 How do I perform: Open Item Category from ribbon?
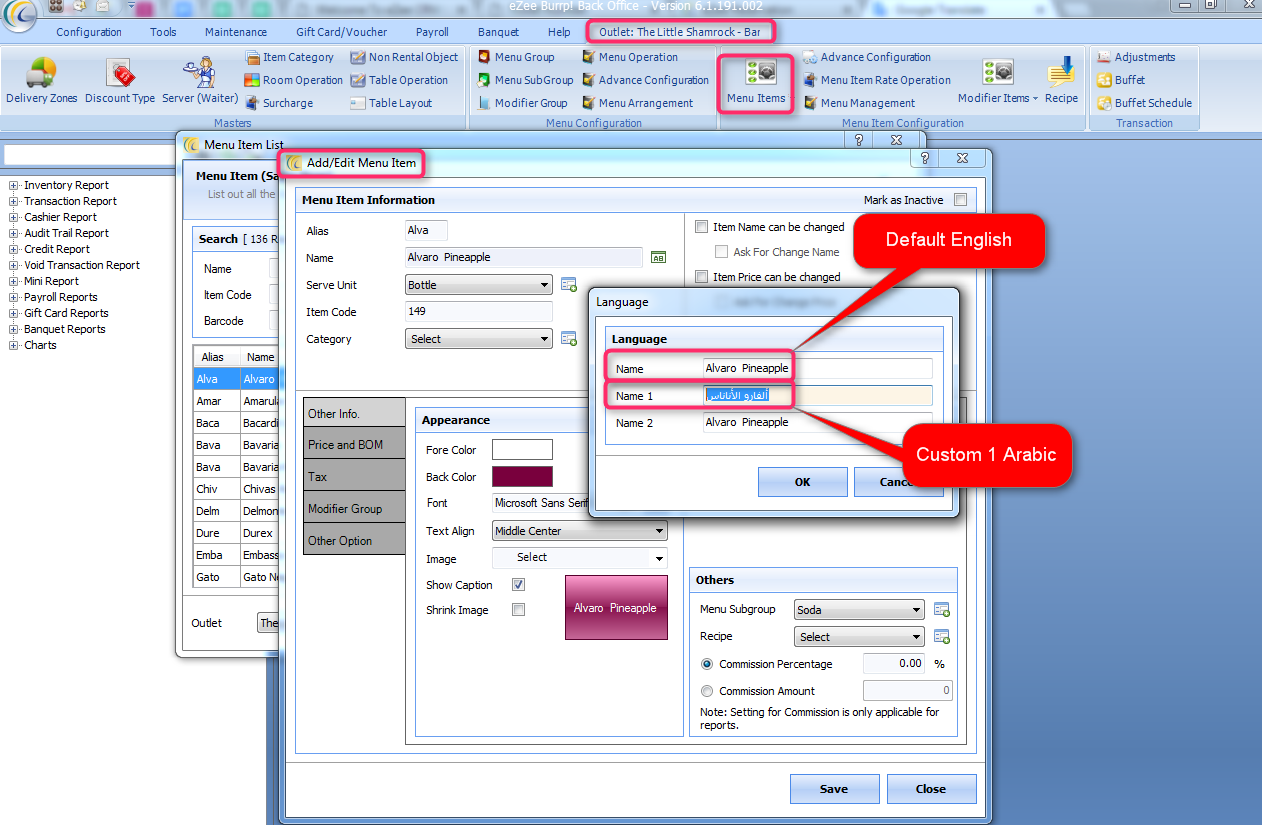click(x=290, y=57)
